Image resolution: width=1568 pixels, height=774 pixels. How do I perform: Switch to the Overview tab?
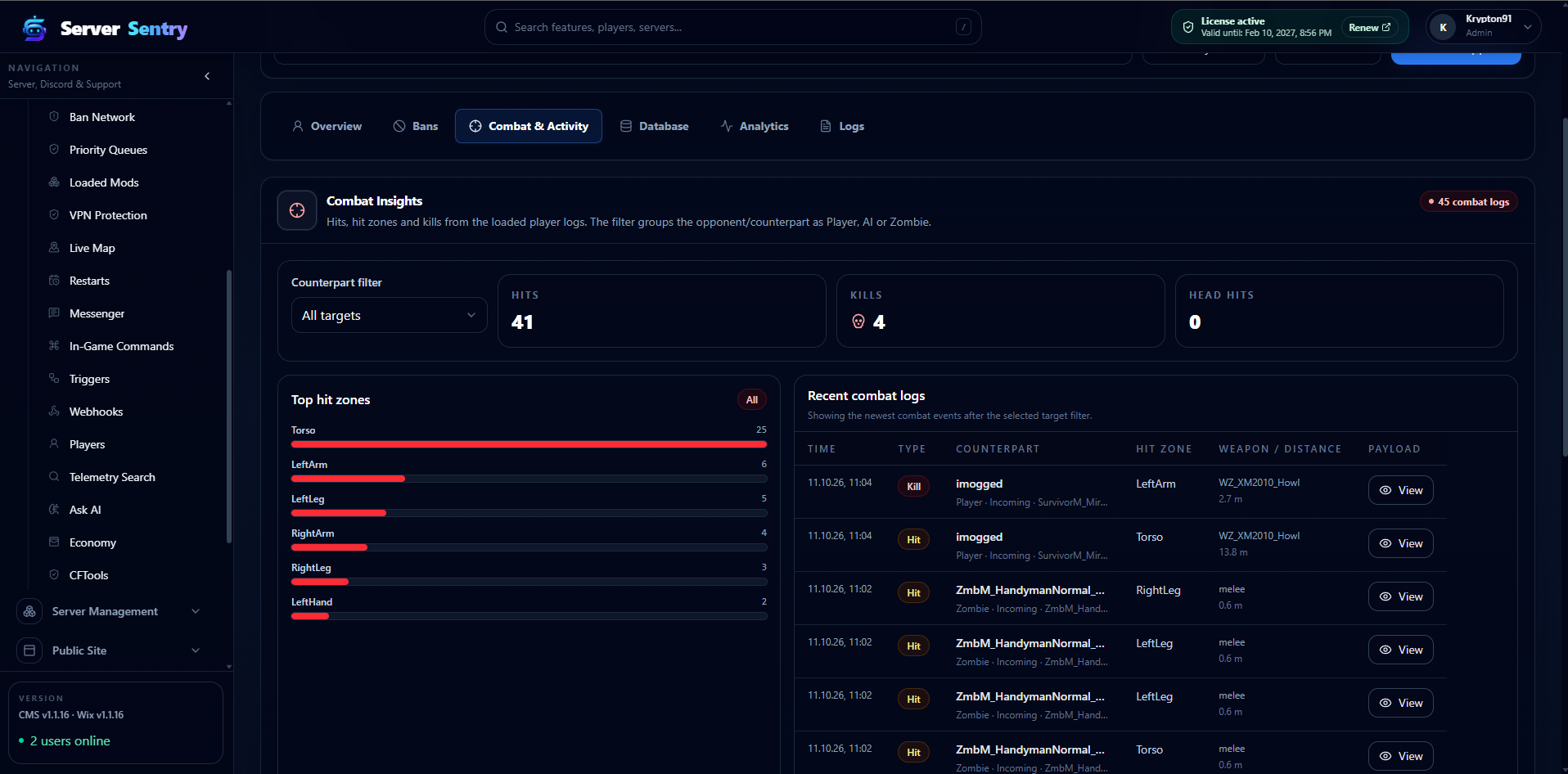coord(327,126)
